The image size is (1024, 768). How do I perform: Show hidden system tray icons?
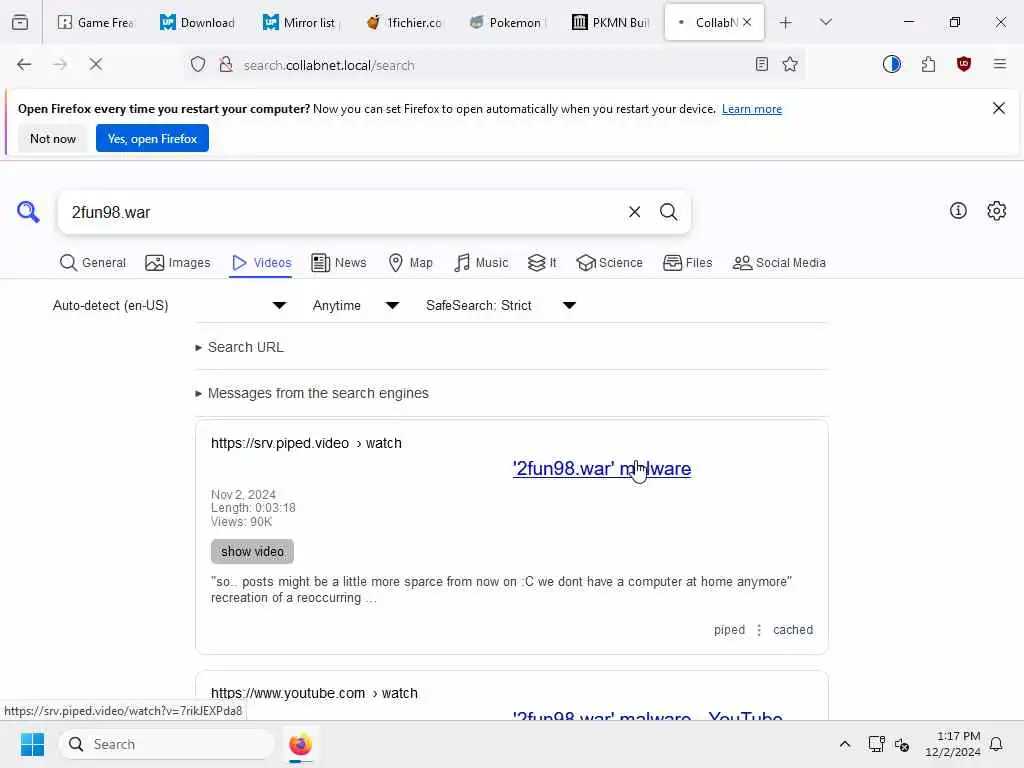pyautogui.click(x=844, y=744)
